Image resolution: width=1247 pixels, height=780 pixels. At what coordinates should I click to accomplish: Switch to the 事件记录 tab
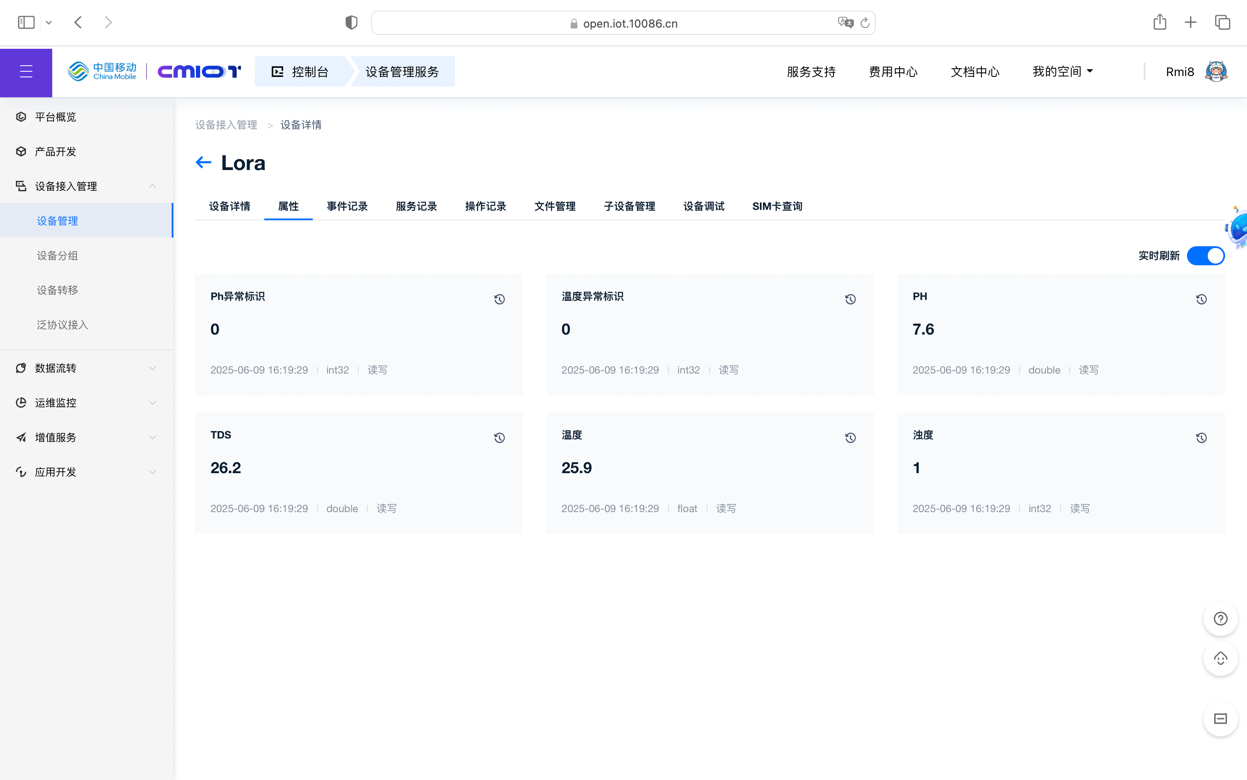point(347,206)
